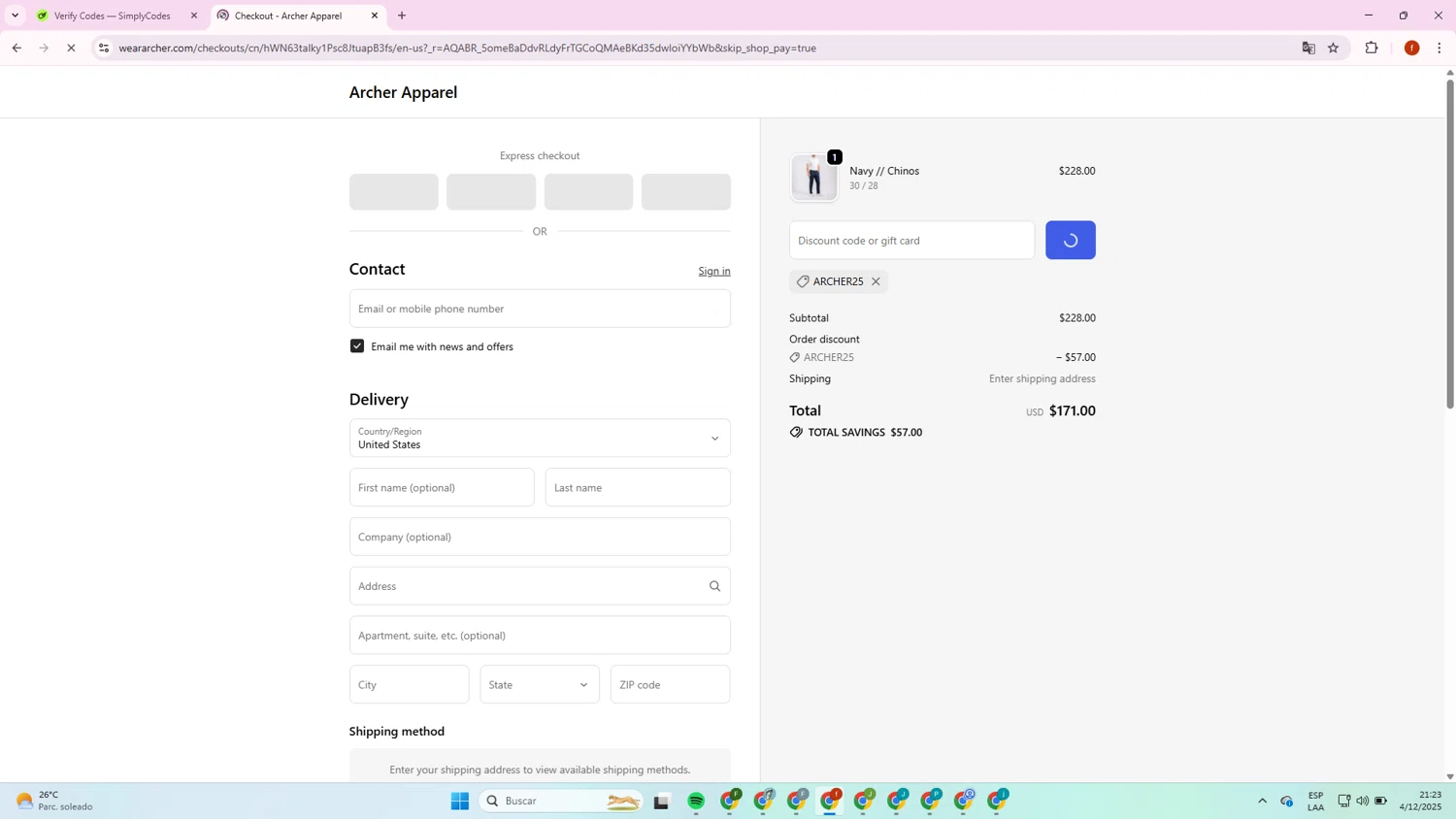The image size is (1456, 819).
Task: Click the tag icon beside TOTAL SAVINGS
Action: tap(796, 433)
